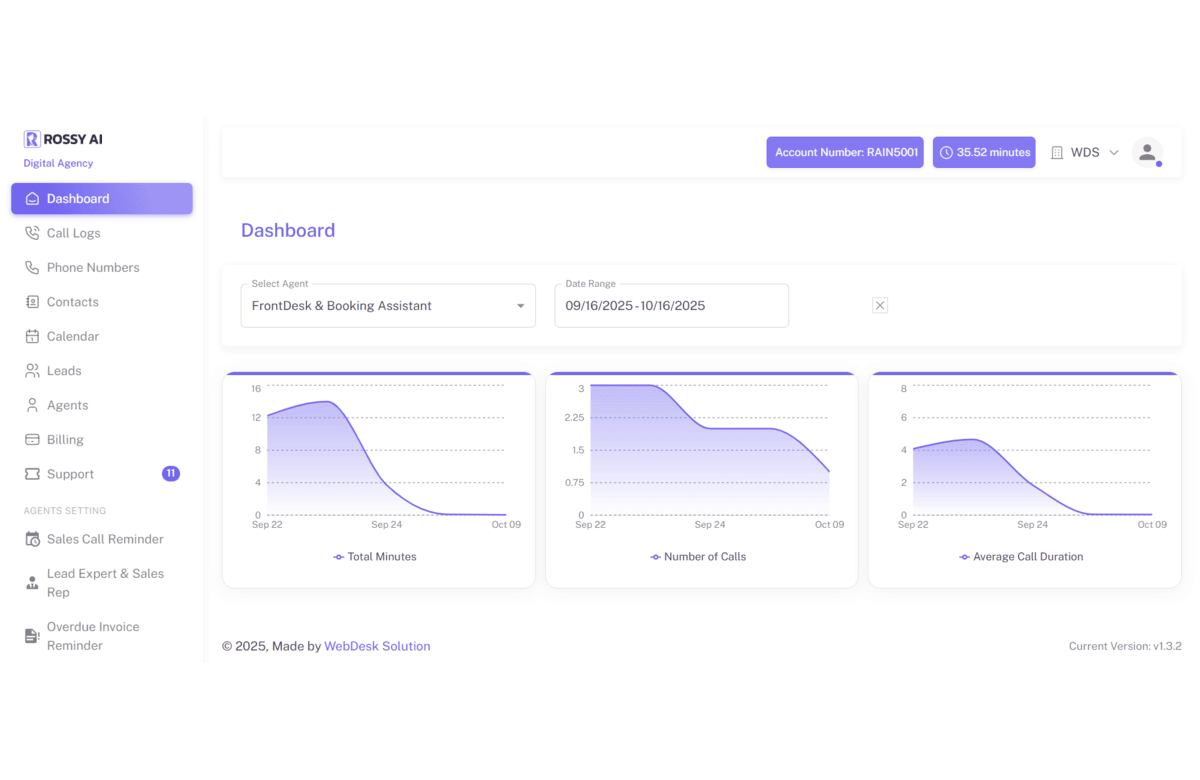Select the Call Logs icon in sidebar

[33, 232]
